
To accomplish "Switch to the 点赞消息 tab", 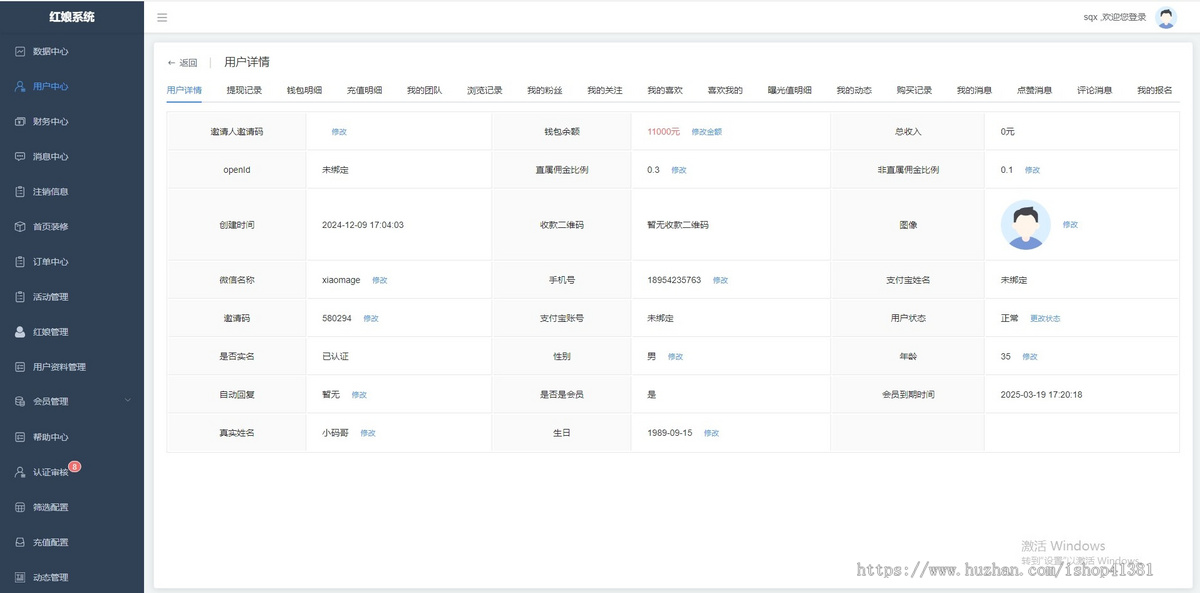I will (1034, 90).
